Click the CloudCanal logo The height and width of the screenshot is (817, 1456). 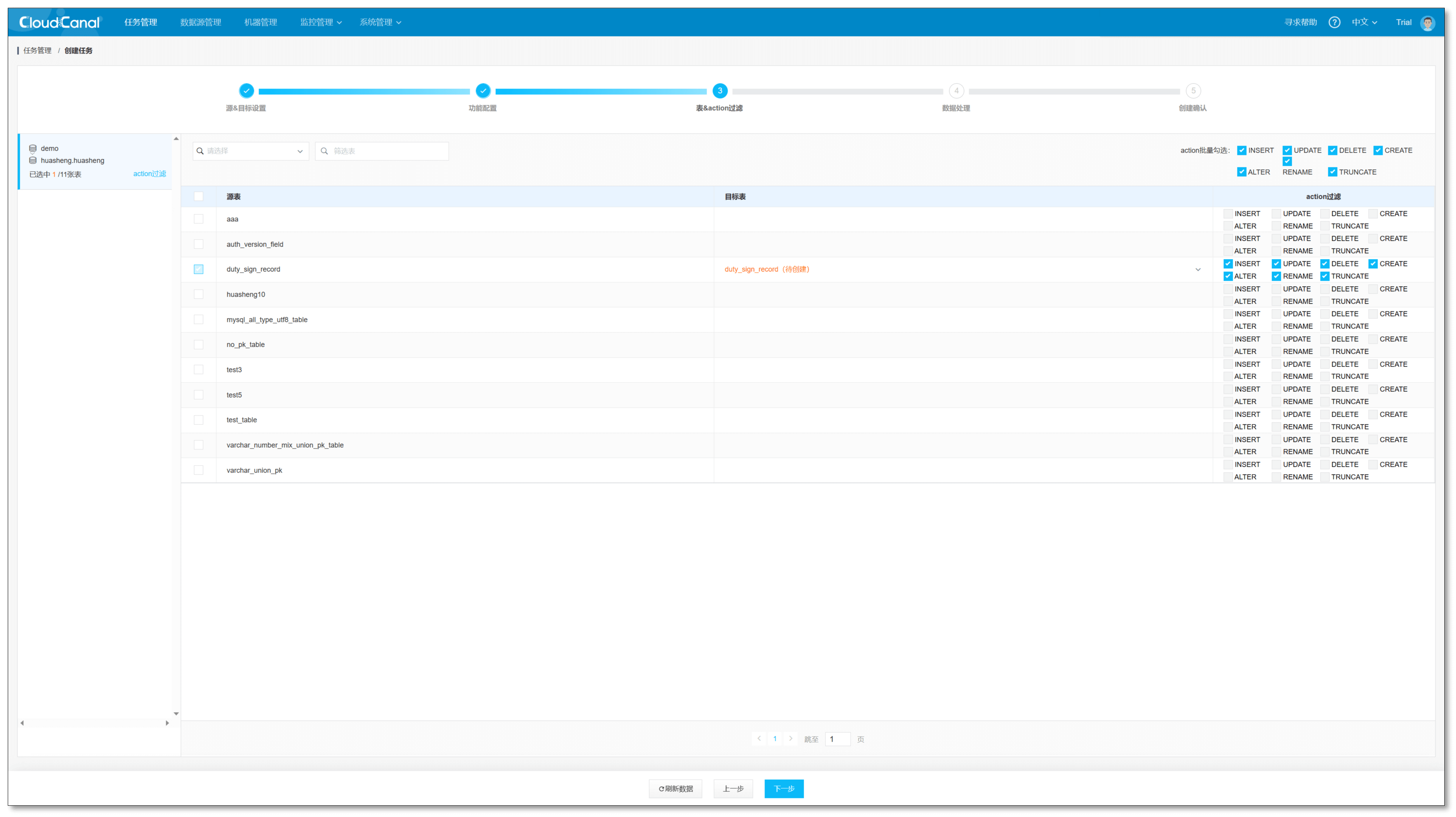[x=59, y=22]
